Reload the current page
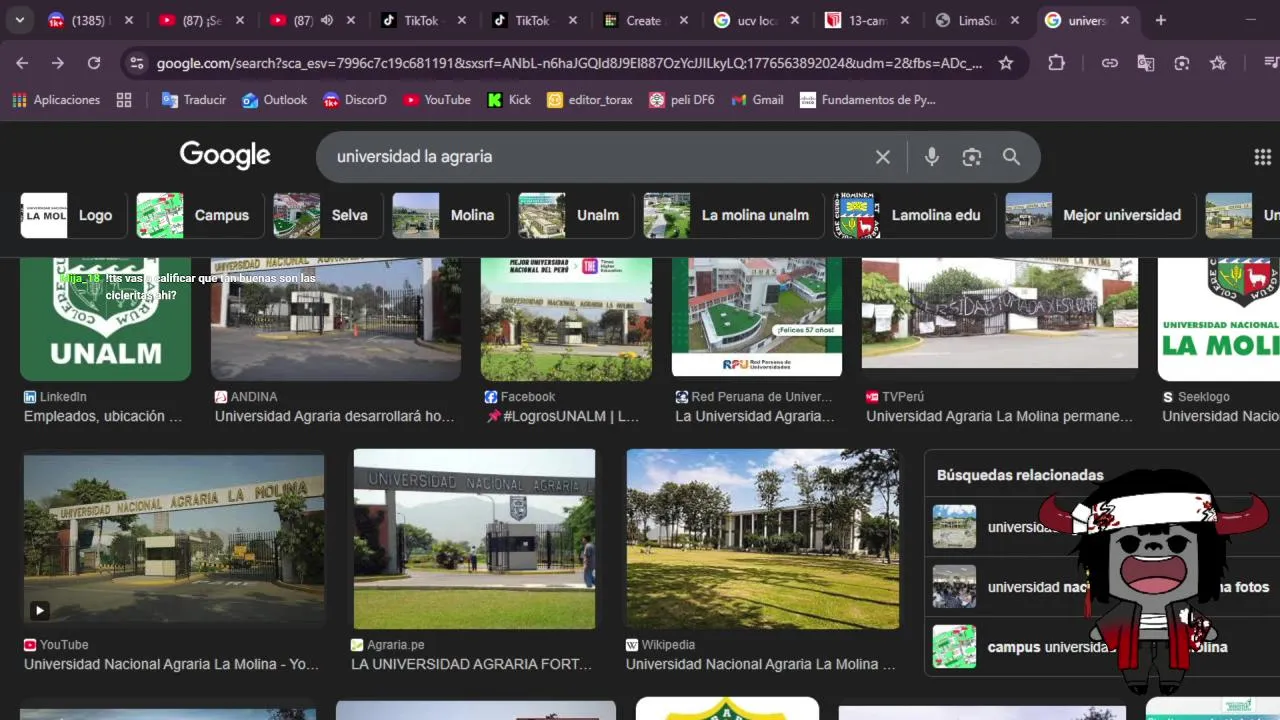The height and width of the screenshot is (720, 1280). coord(94,63)
